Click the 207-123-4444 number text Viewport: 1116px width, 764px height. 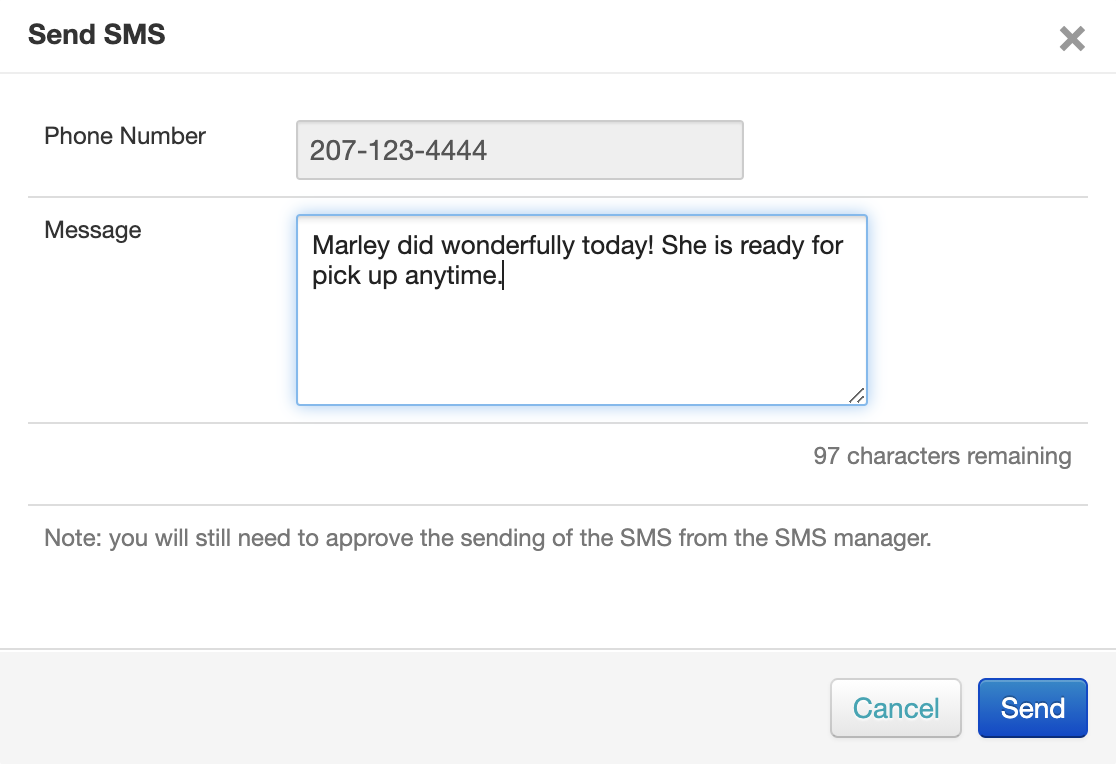[398, 151]
